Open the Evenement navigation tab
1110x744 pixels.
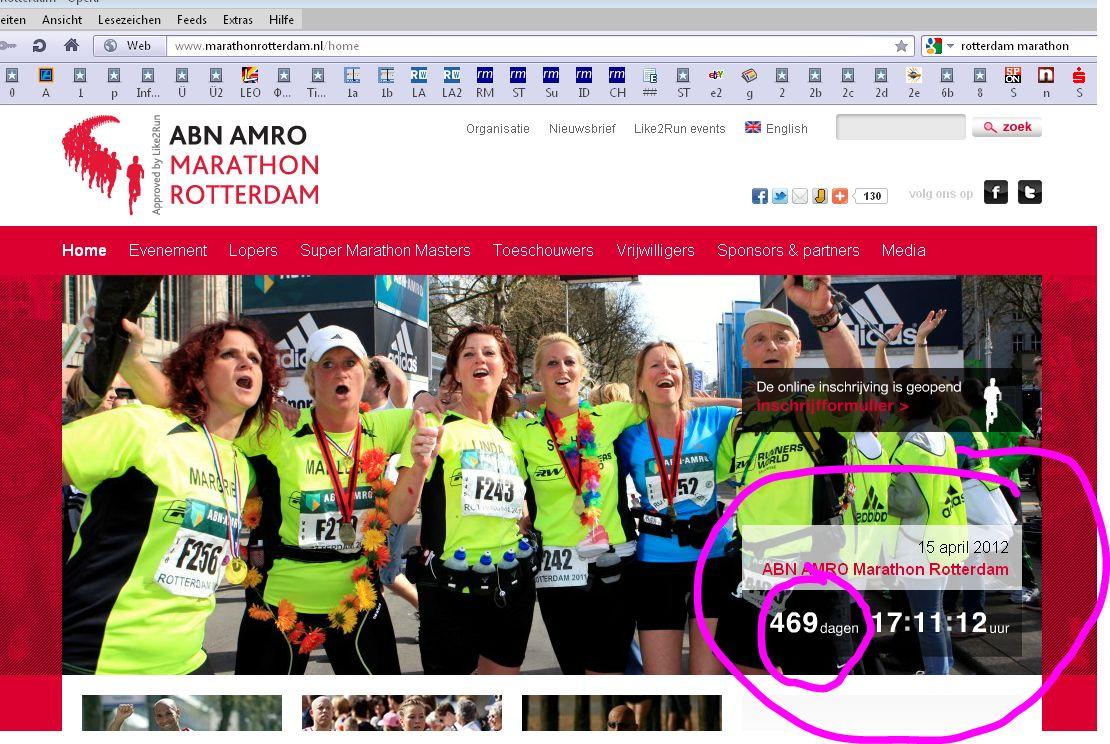click(x=168, y=251)
